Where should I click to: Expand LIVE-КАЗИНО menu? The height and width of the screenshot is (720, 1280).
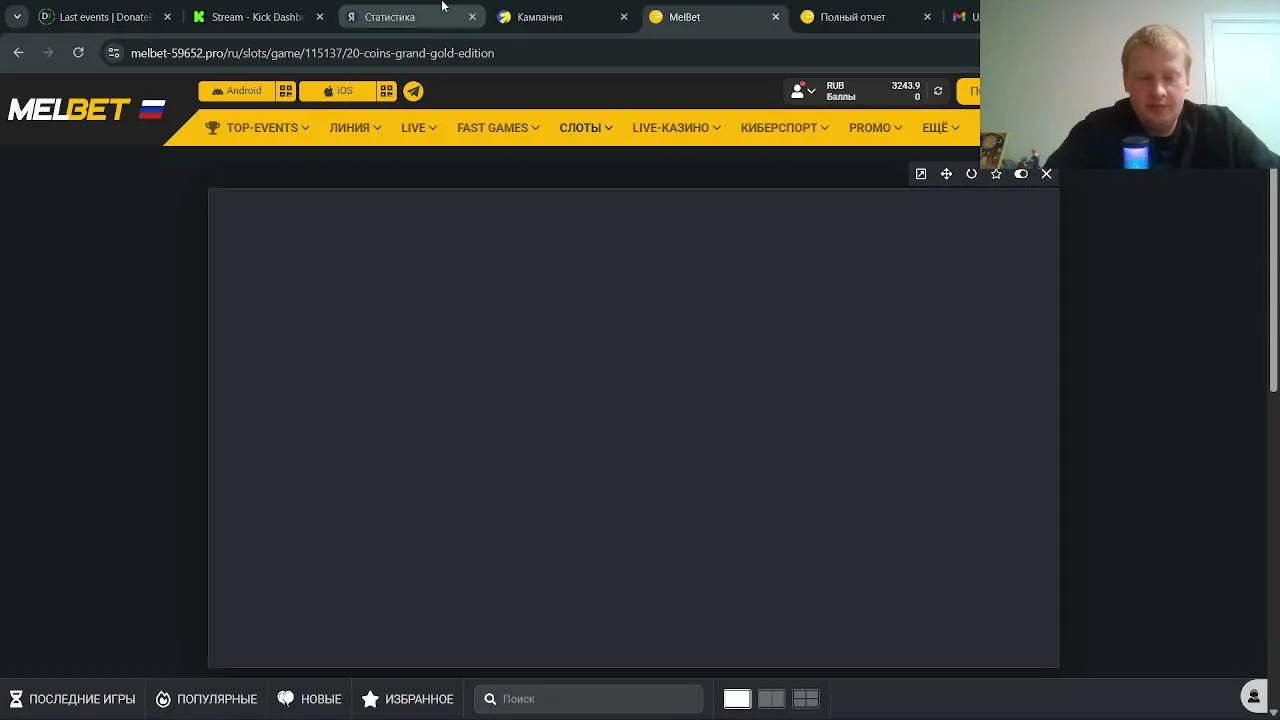coord(676,128)
